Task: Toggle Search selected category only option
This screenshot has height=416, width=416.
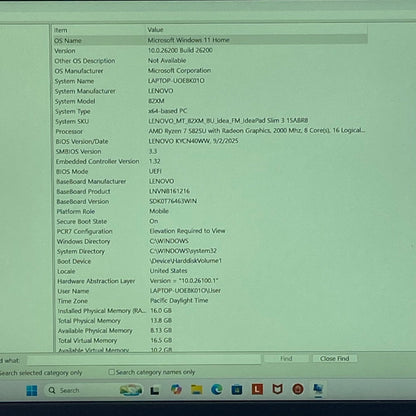Action: pyautogui.click(x=41, y=373)
